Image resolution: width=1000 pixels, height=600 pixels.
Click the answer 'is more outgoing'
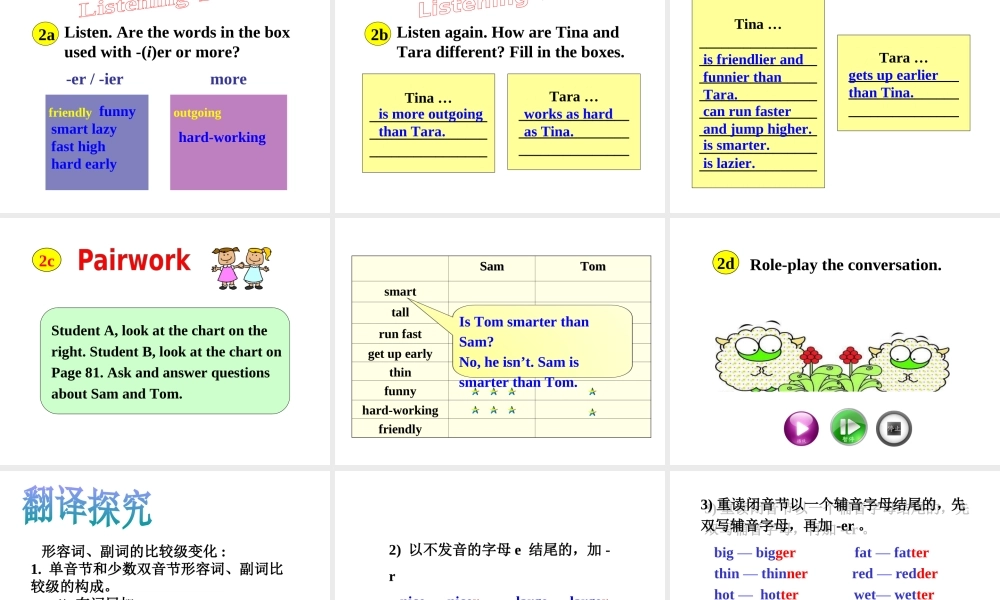click(x=430, y=114)
